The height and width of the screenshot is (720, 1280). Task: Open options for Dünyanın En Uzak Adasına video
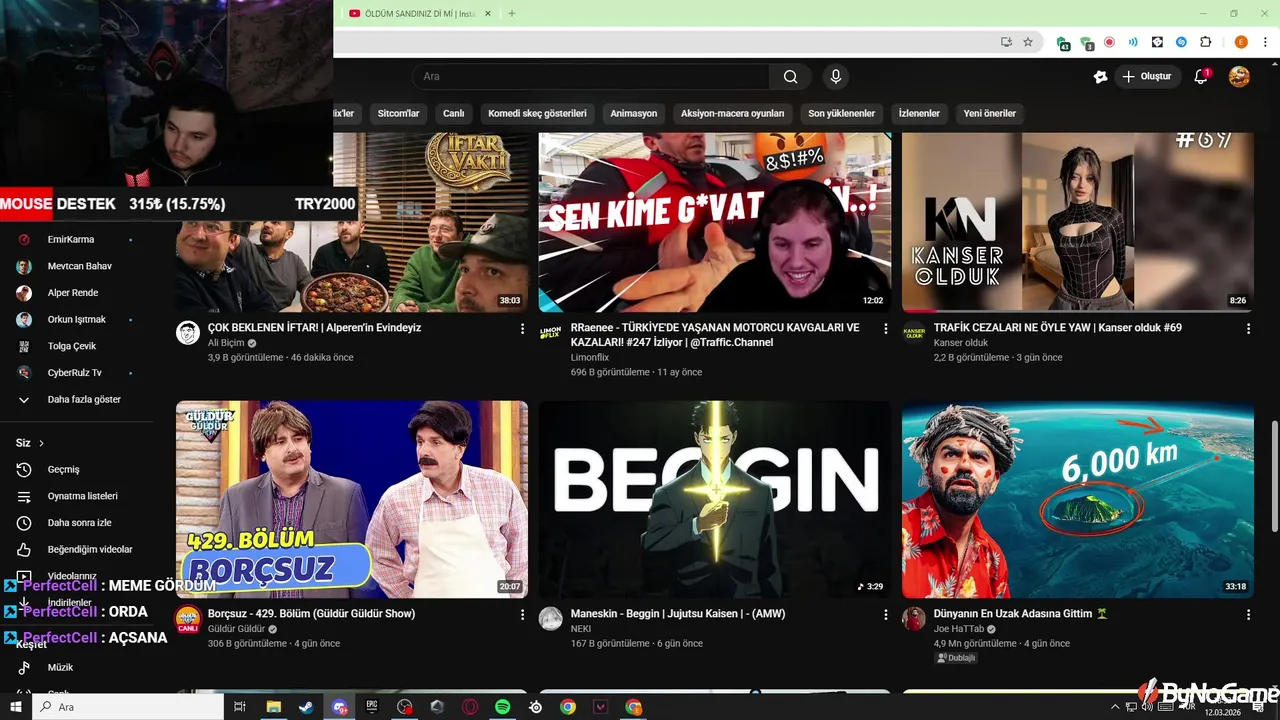[1248, 614]
